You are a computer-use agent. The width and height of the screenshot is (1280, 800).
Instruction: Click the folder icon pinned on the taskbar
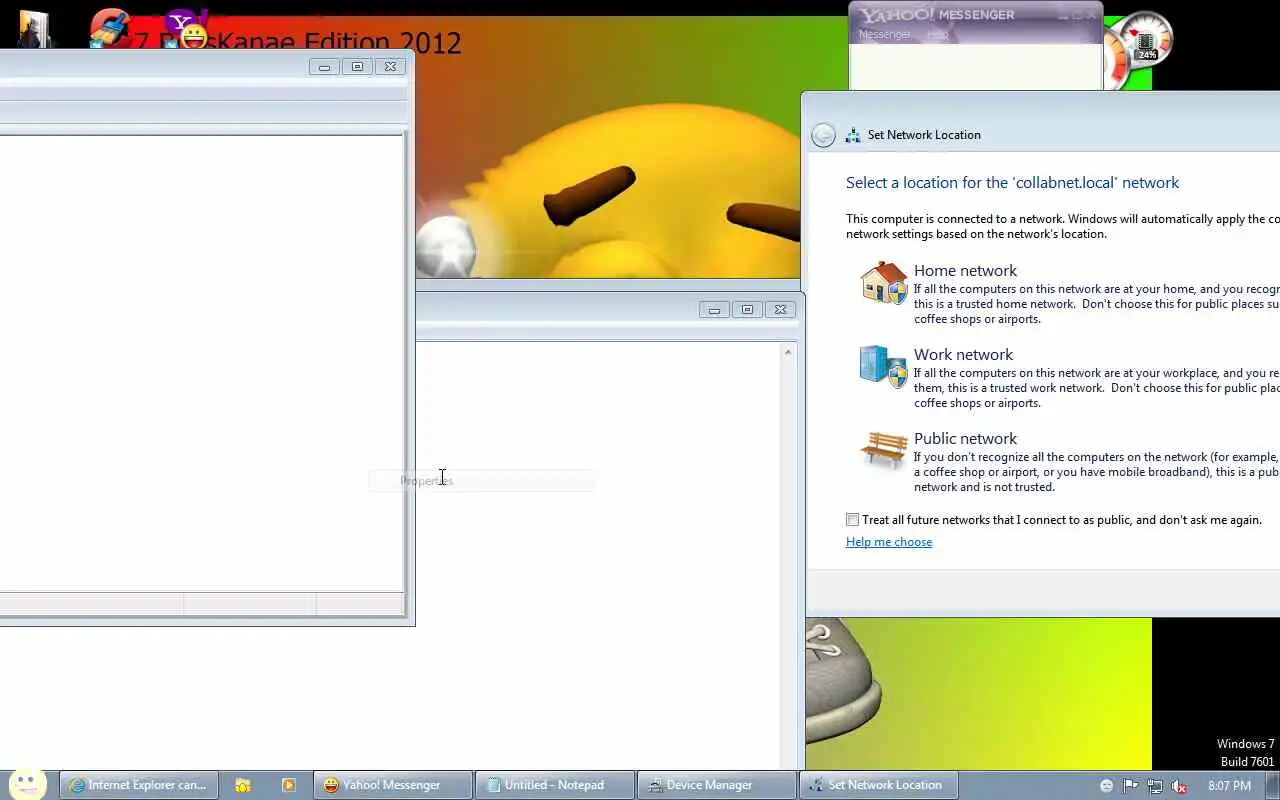point(243,785)
